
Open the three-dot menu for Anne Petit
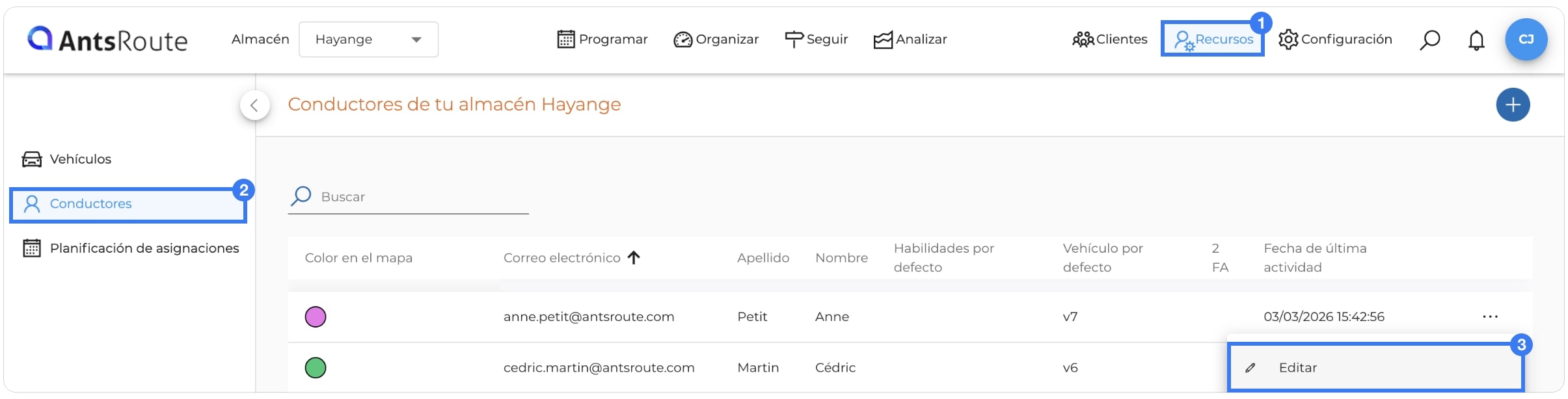[x=1490, y=316]
